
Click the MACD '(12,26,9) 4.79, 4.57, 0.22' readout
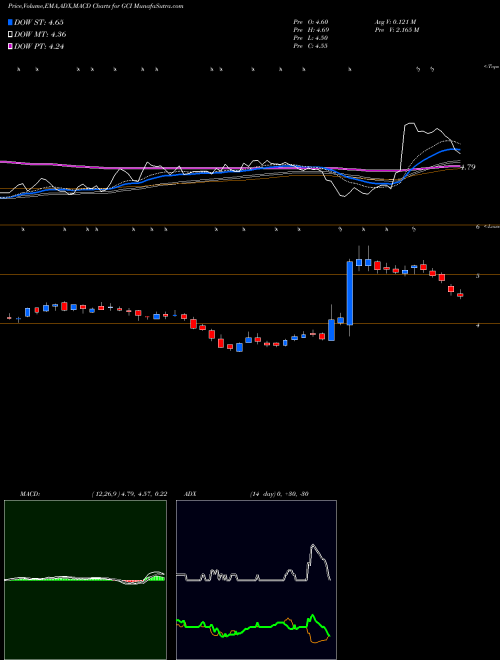coord(129,494)
